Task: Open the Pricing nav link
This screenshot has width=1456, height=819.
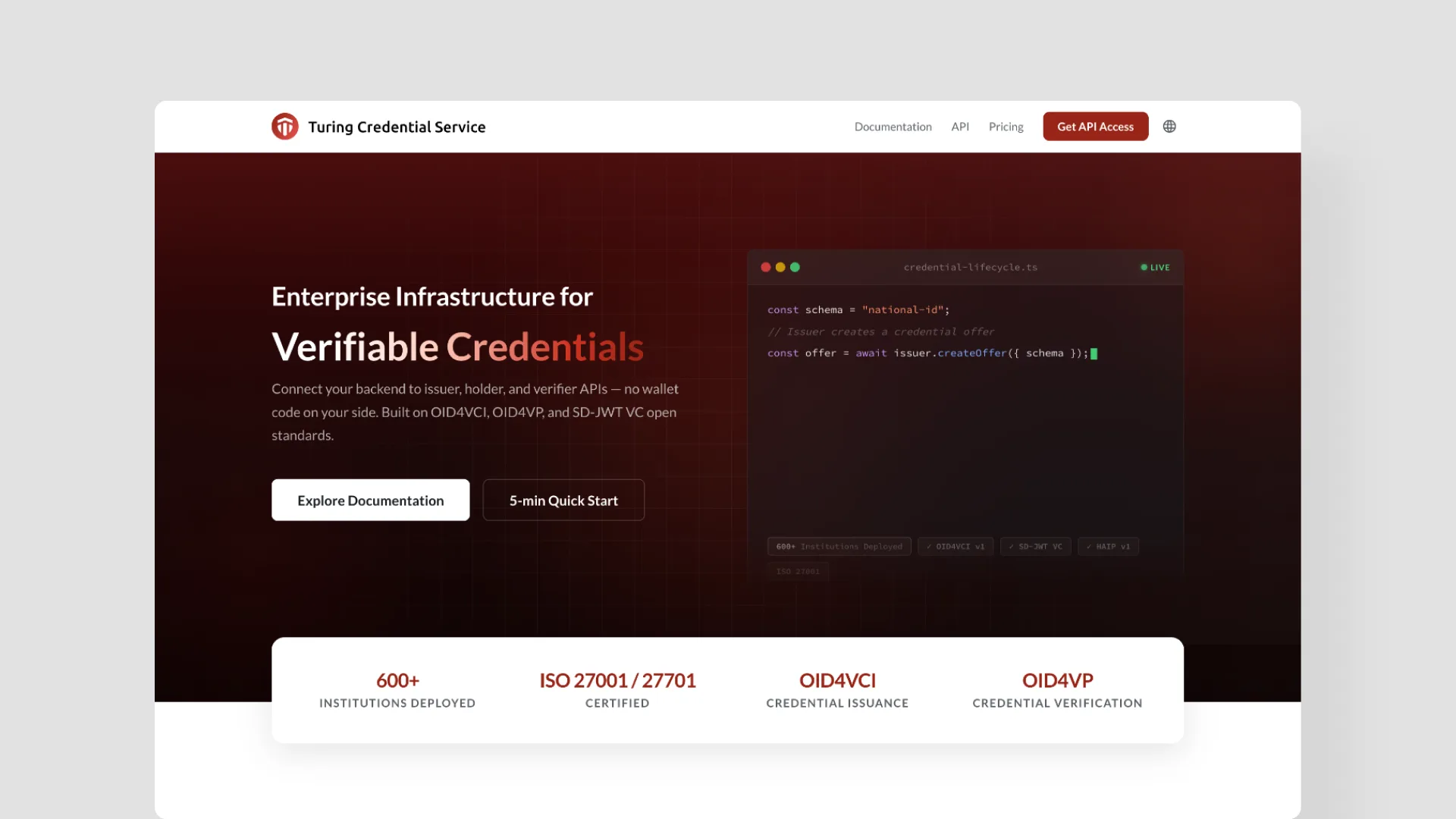Action: coord(1006,127)
